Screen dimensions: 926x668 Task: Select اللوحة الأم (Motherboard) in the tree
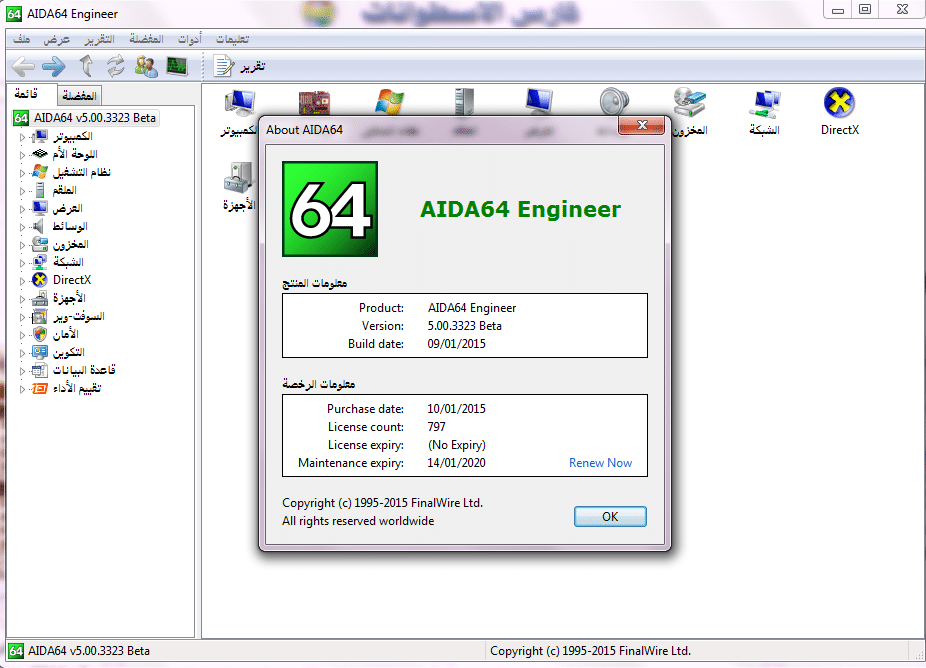pos(75,154)
